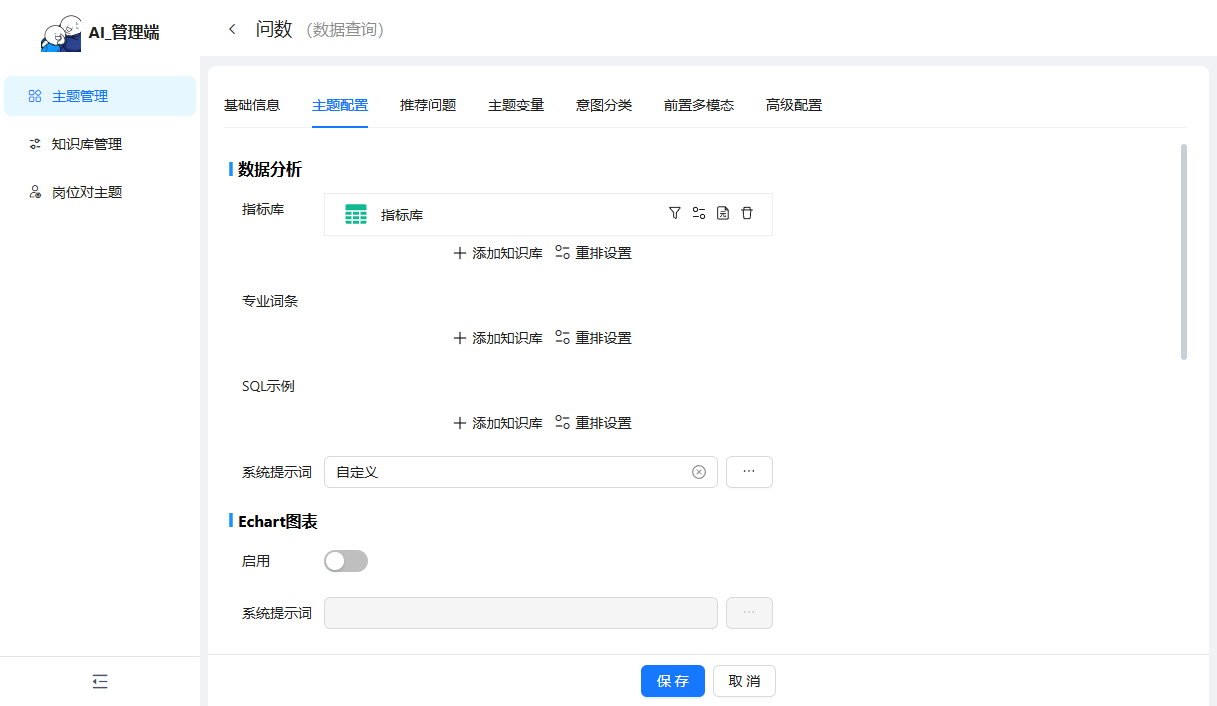Go back using the arrow next to 问数
This screenshot has width=1217, height=706.
coord(233,30)
